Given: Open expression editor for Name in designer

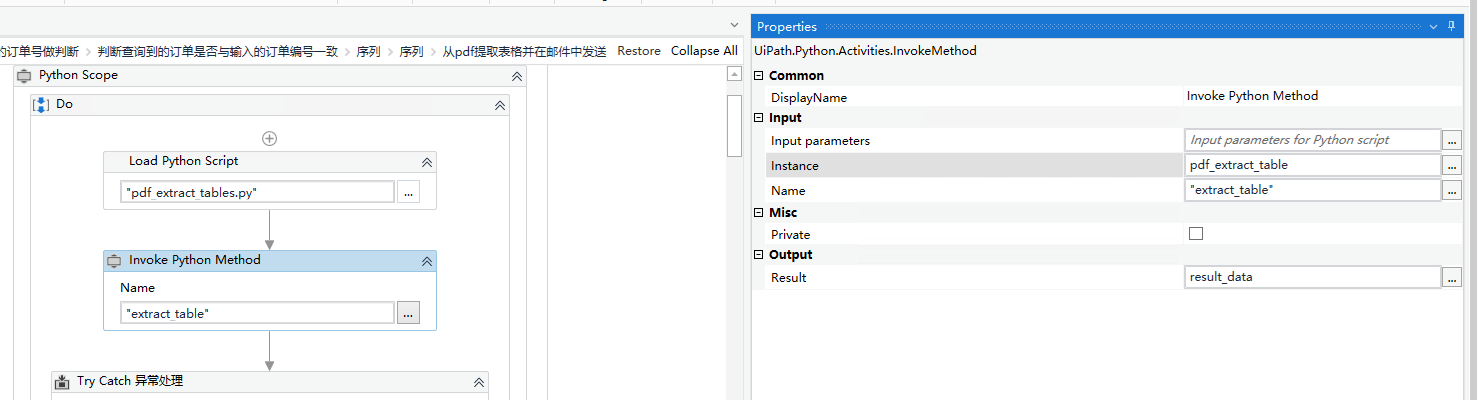Looking at the screenshot, I should pos(408,313).
